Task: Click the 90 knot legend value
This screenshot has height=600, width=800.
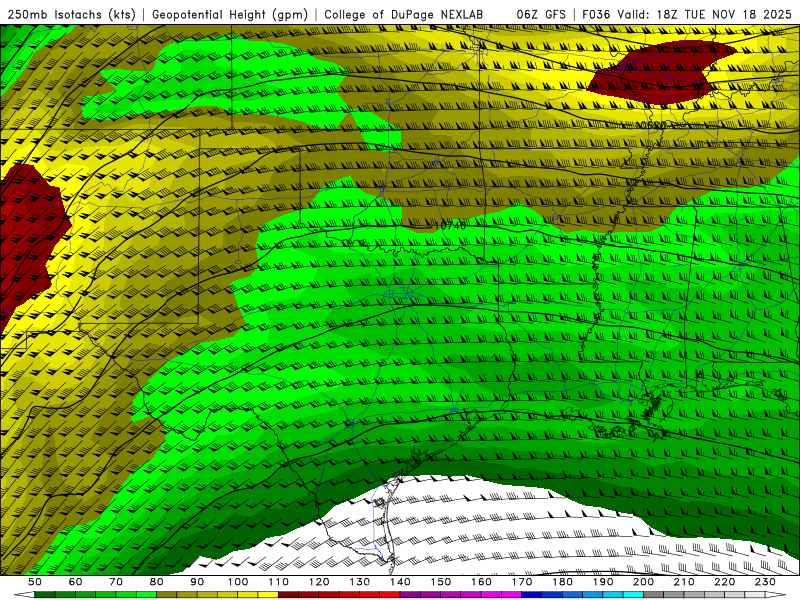Action: coord(197,582)
